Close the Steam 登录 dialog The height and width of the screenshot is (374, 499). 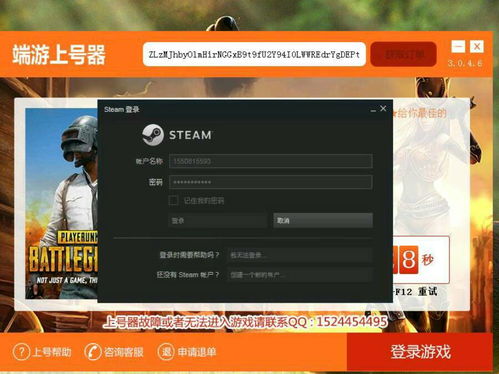383,108
